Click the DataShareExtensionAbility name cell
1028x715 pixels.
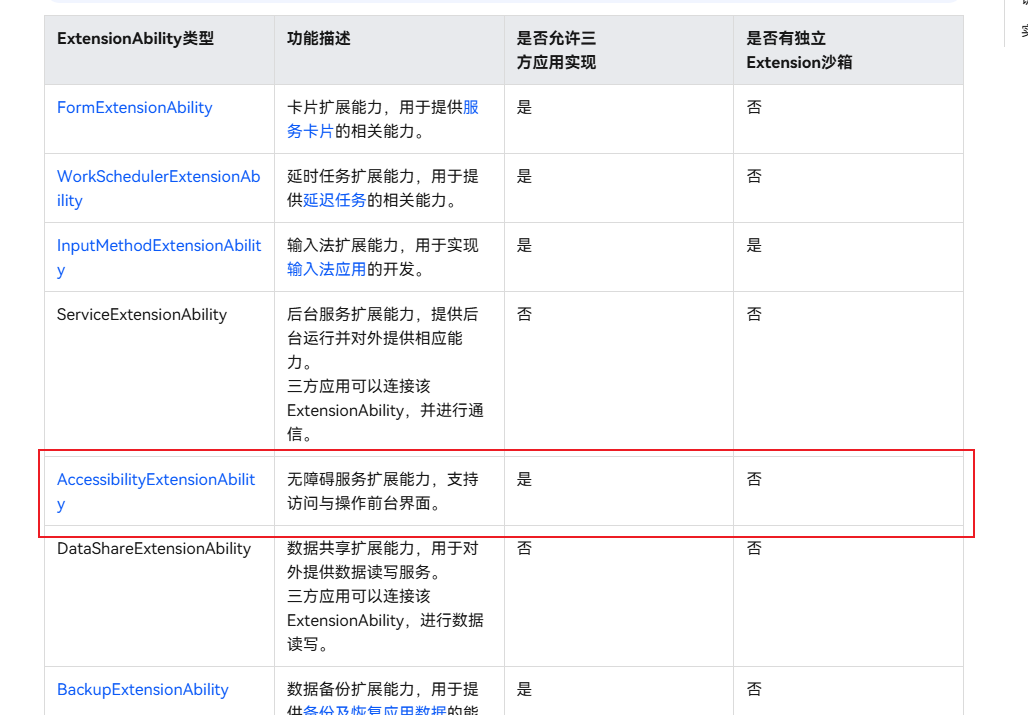tap(154, 549)
